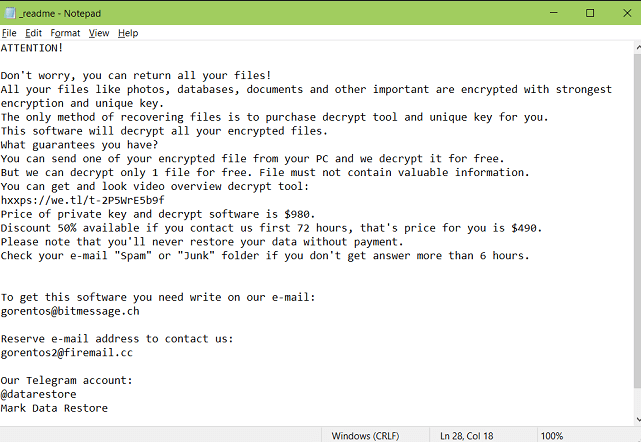The width and height of the screenshot is (641, 442).
Task: Place cursor on the ATTENTION! heading line
Action: pyautogui.click(x=32, y=48)
